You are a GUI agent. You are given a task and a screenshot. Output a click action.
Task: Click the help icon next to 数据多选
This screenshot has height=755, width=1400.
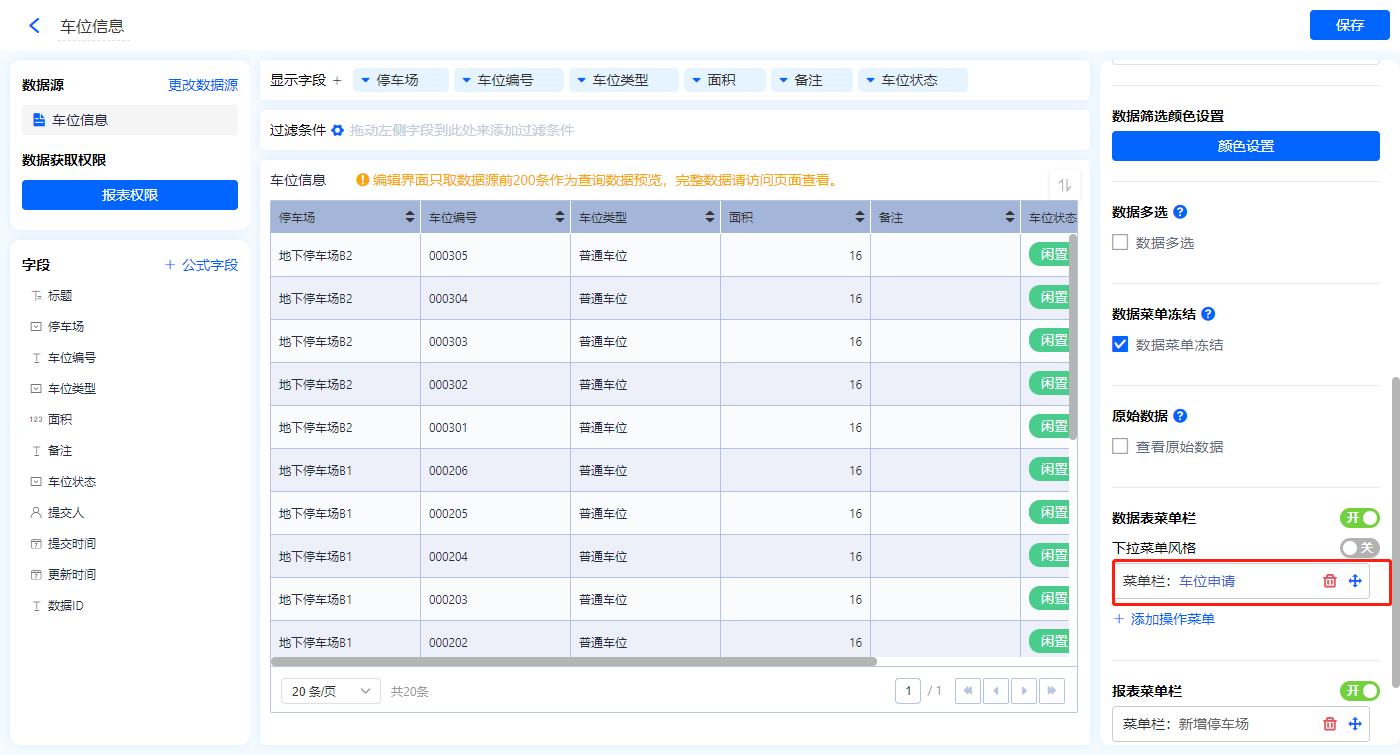[1180, 212]
